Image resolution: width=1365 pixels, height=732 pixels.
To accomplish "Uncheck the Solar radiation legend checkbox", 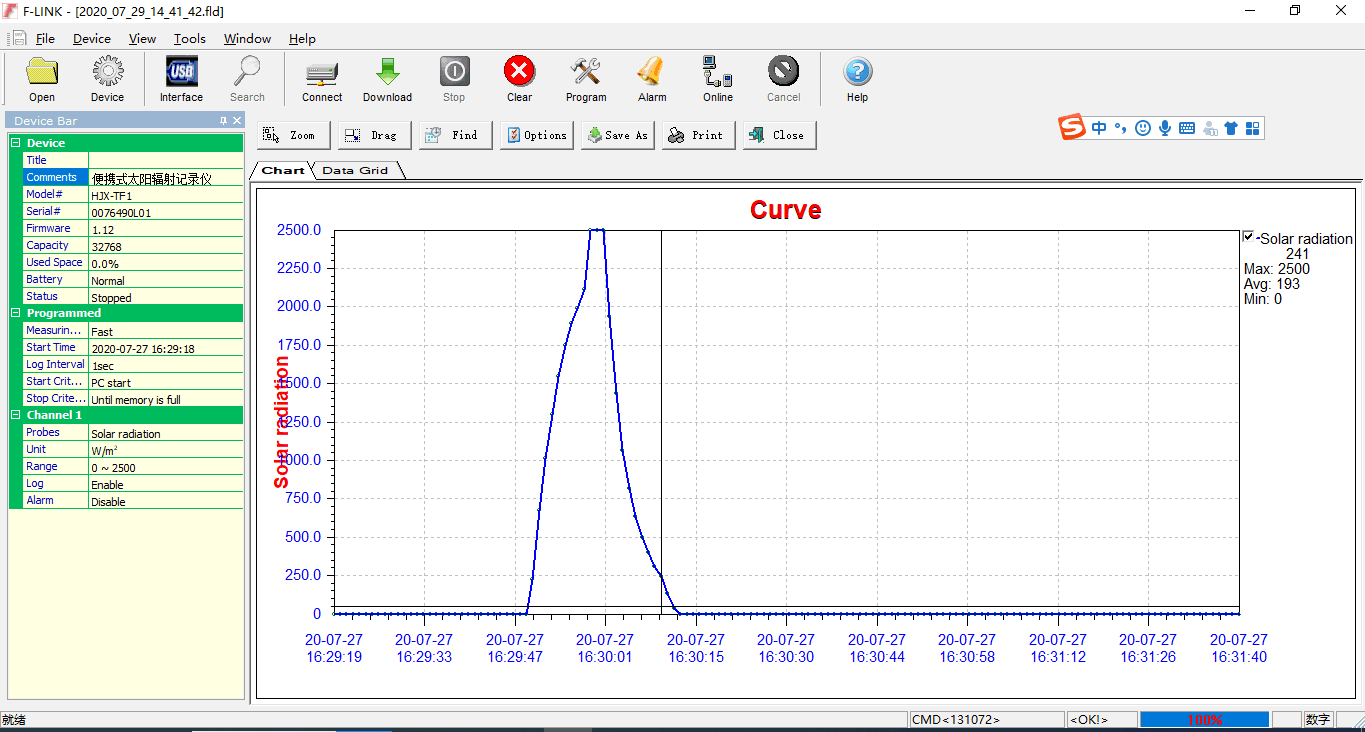I will tap(1248, 237).
